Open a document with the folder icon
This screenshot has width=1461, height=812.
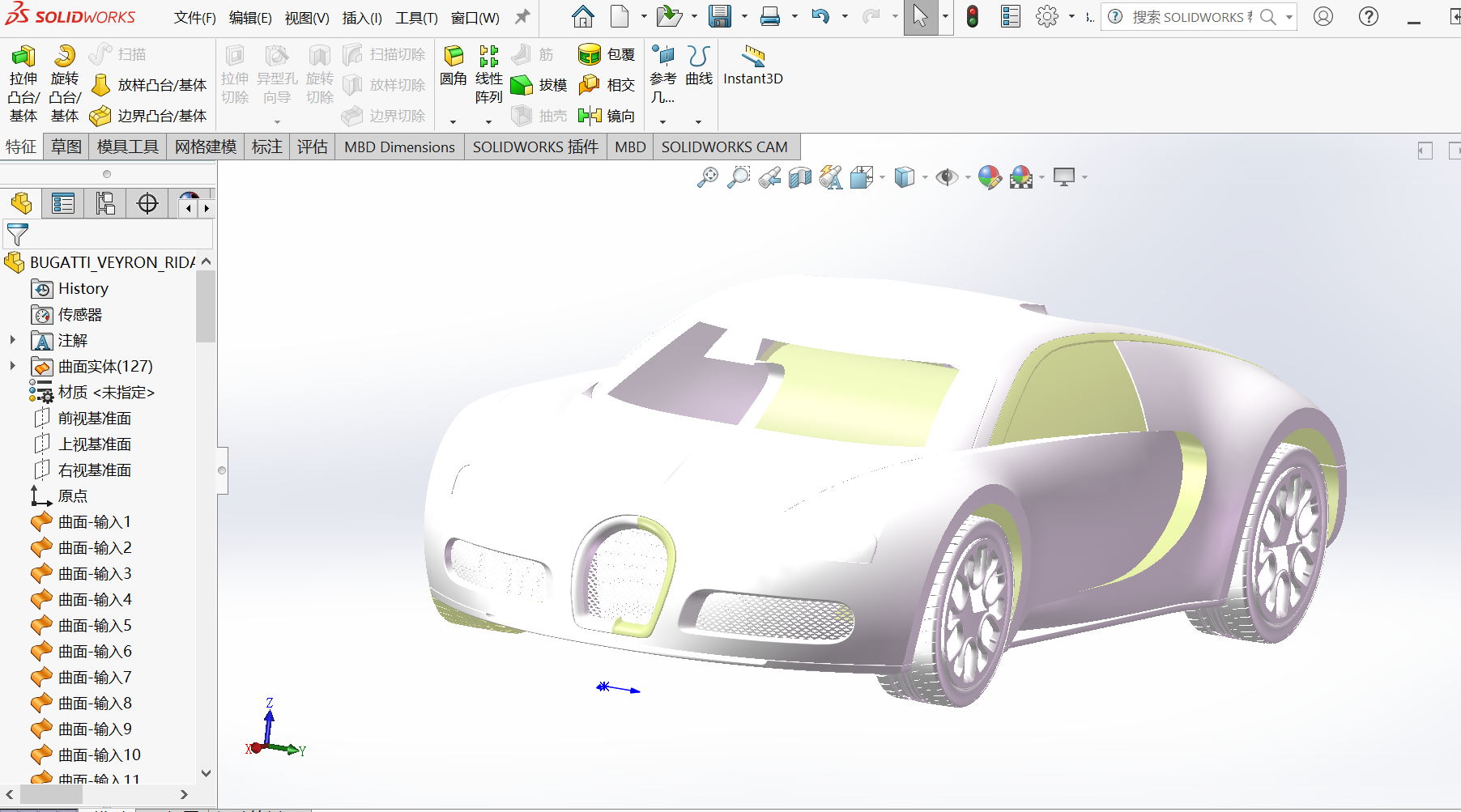pos(669,16)
